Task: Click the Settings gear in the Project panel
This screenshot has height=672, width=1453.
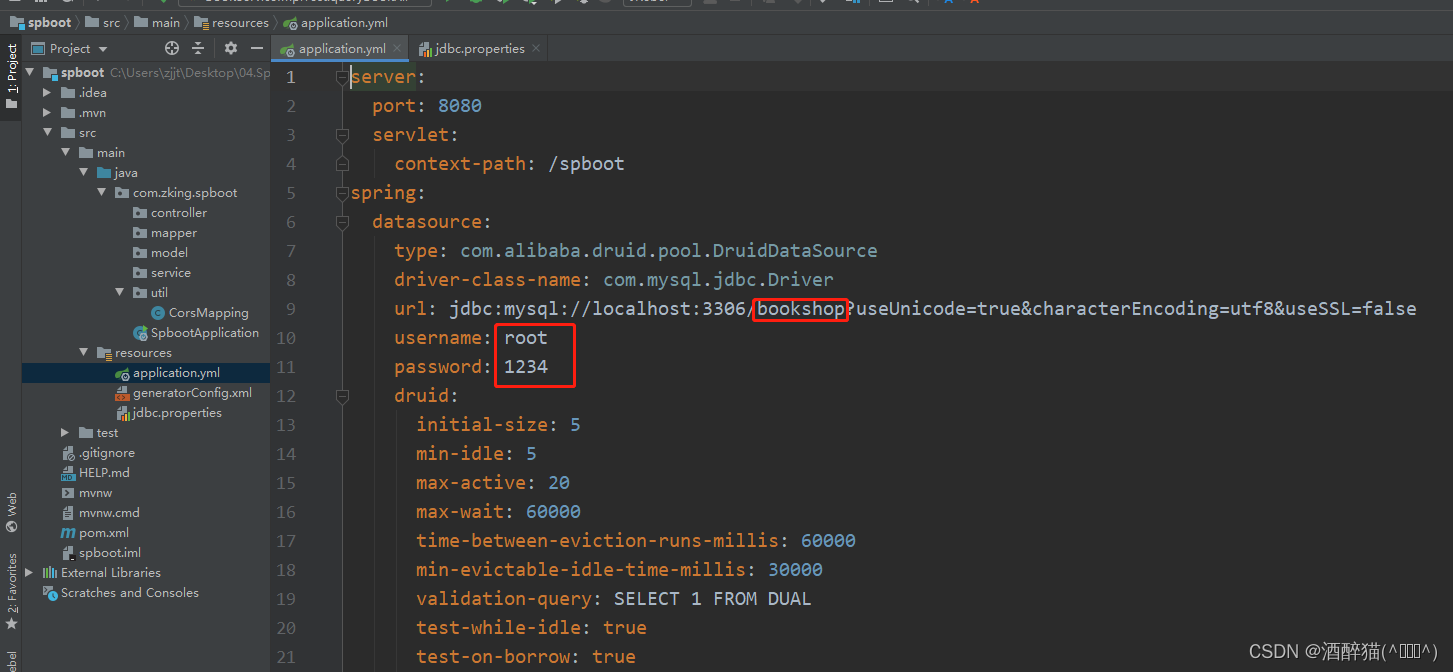Action: tap(230, 48)
